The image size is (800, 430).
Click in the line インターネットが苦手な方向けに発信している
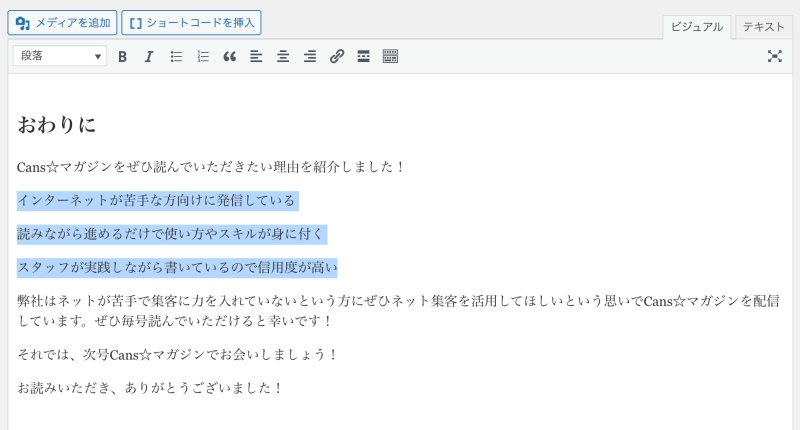coord(157,201)
